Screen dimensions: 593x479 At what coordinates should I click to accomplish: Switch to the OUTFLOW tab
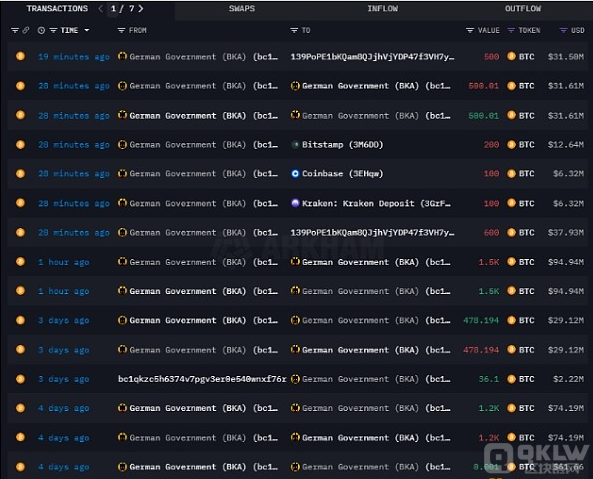point(523,8)
